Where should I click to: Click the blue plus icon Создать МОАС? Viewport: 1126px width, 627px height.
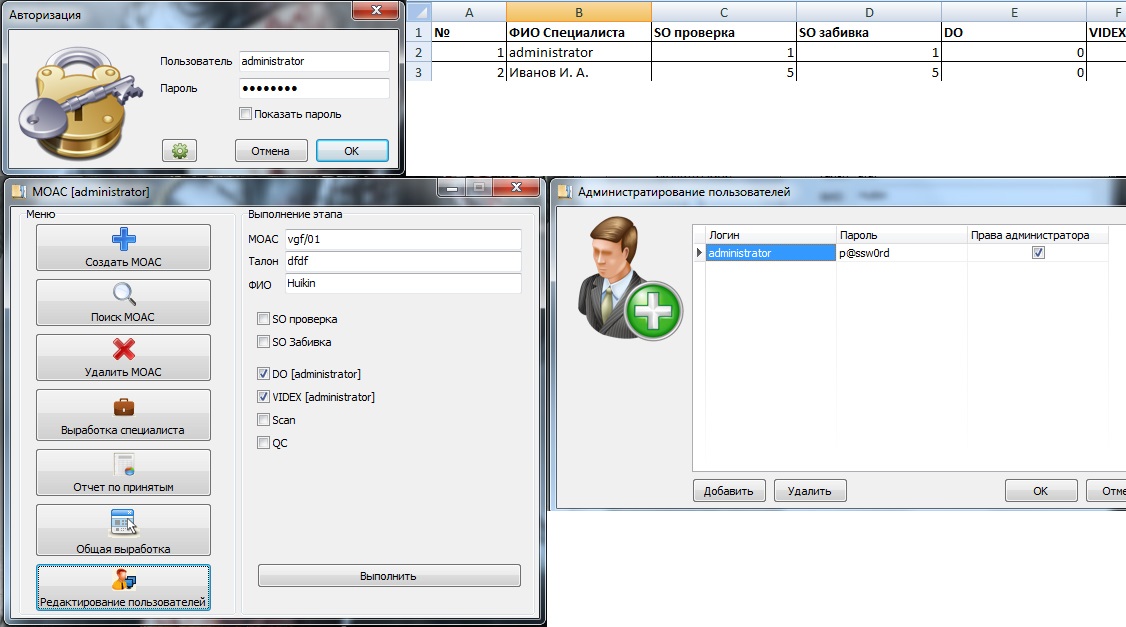[x=124, y=239]
